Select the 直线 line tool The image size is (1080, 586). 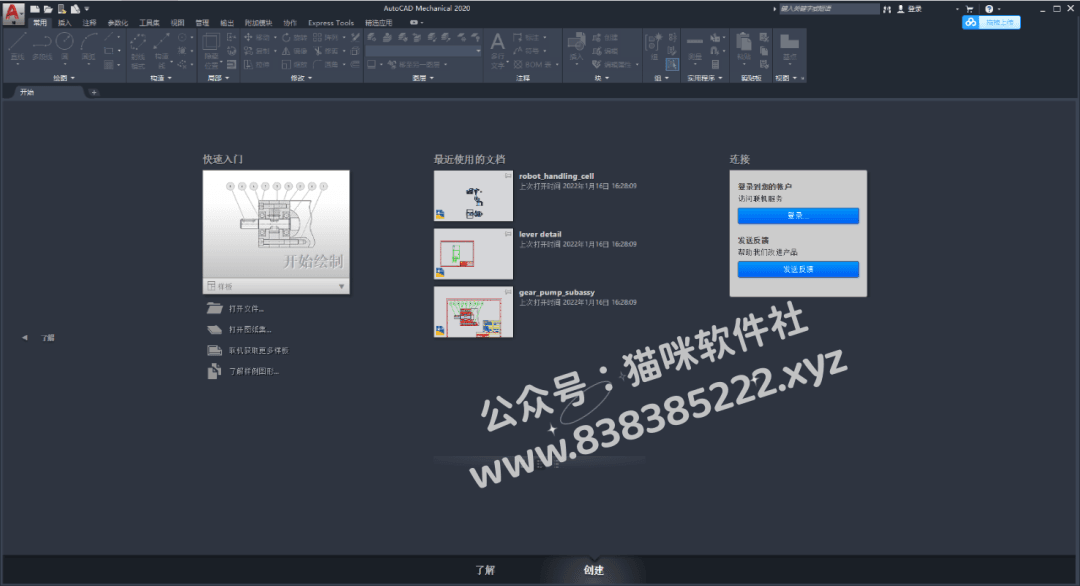pyautogui.click(x=18, y=47)
